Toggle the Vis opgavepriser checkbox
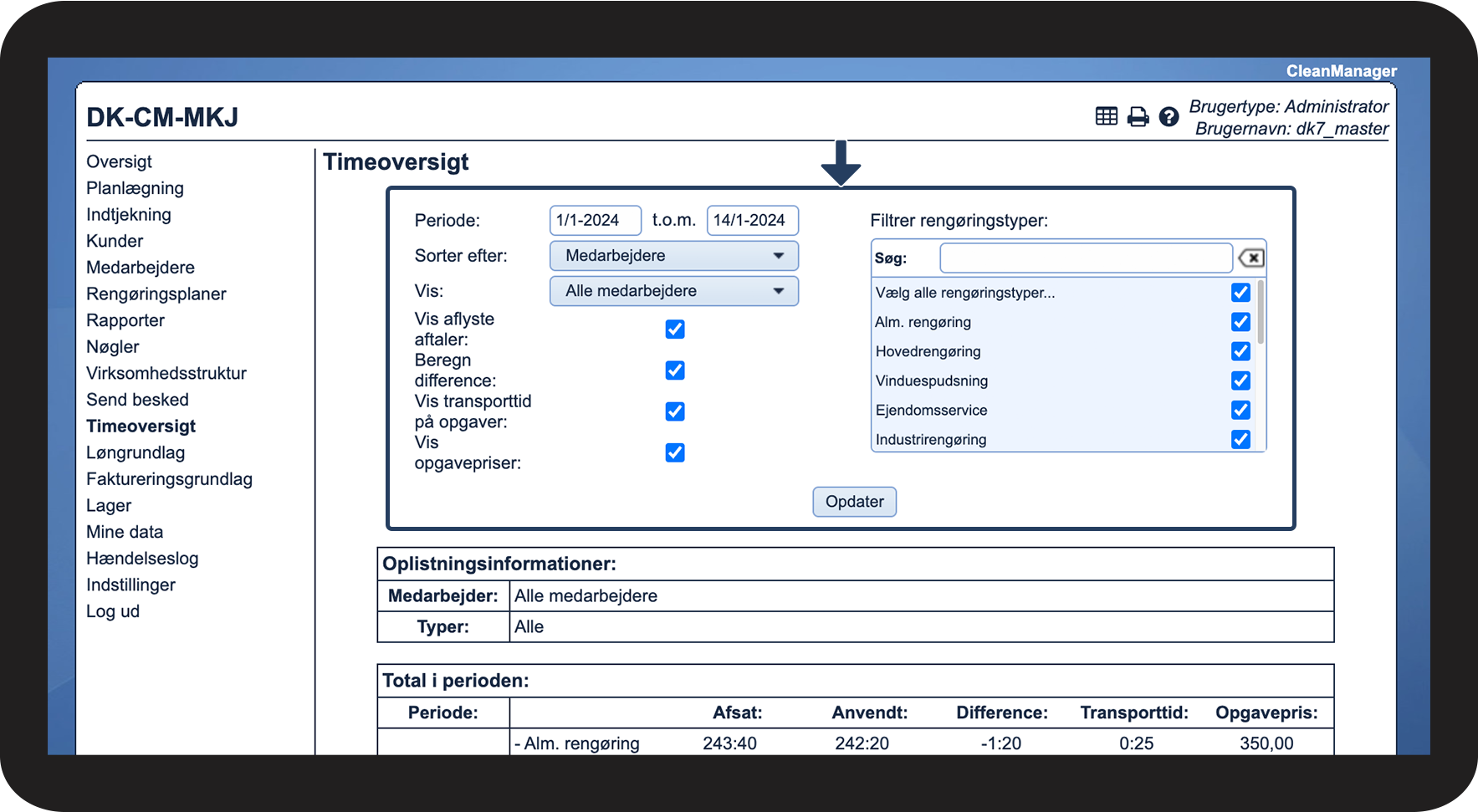 click(x=675, y=452)
